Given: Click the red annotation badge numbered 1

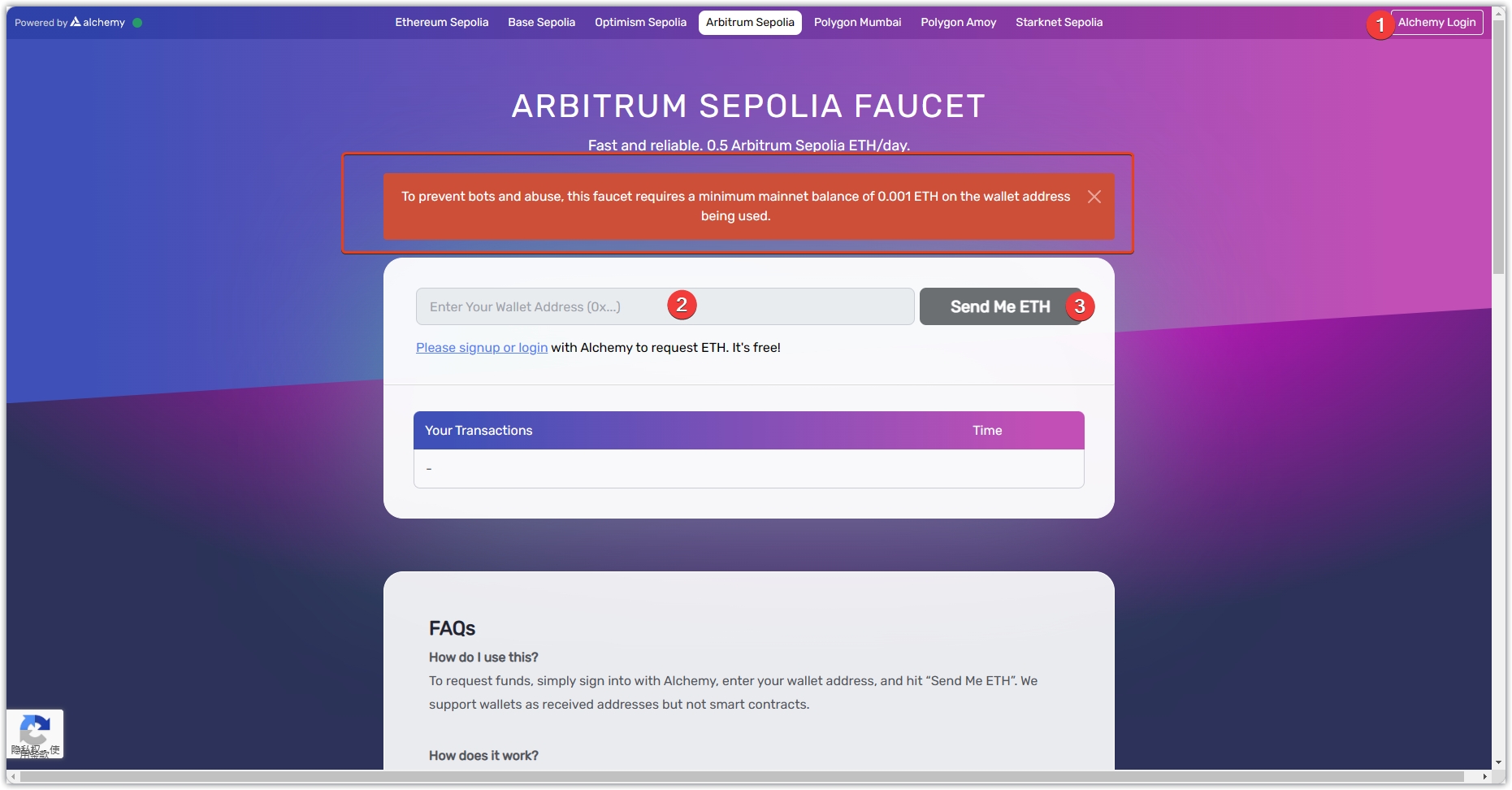Looking at the screenshot, I should 1380,25.
